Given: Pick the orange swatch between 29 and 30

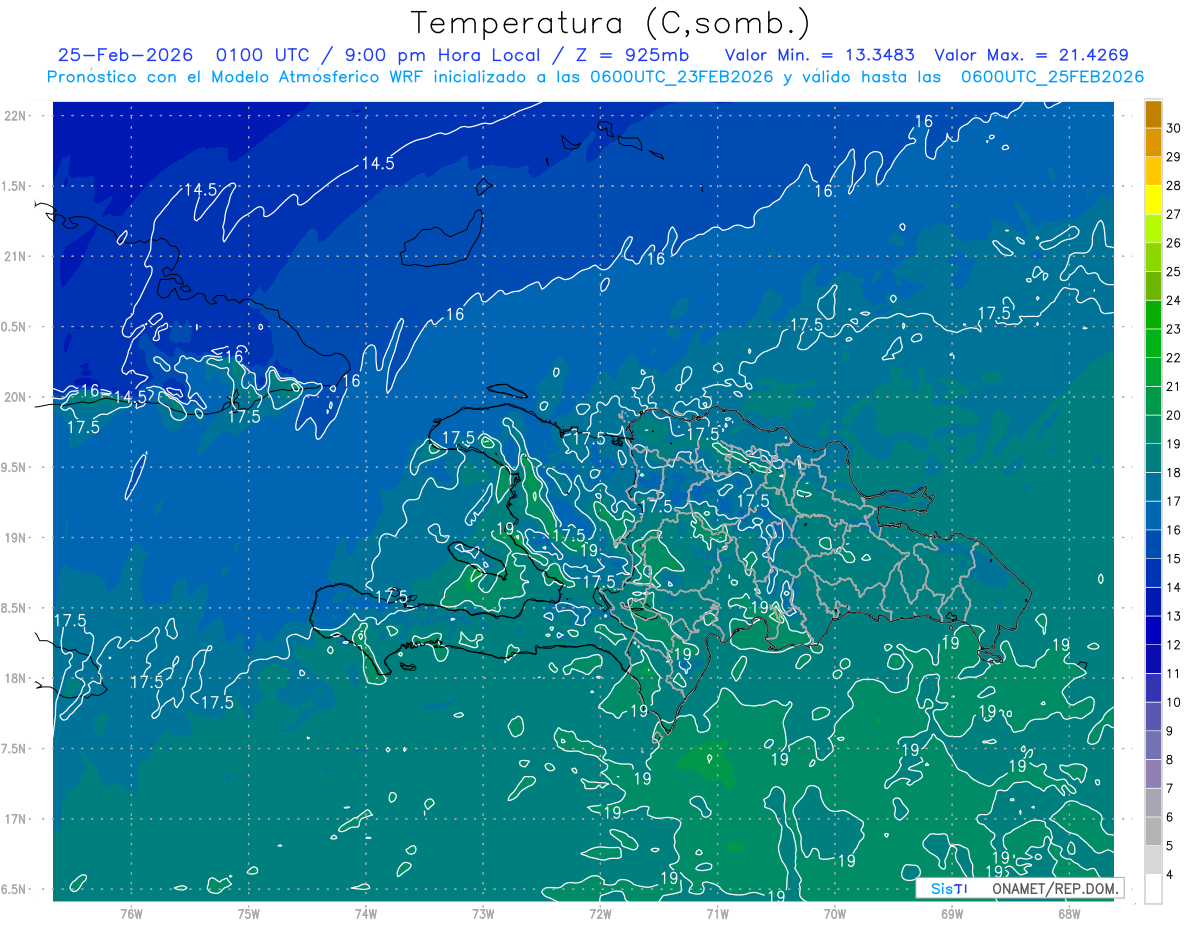Looking at the screenshot, I should [1153, 143].
